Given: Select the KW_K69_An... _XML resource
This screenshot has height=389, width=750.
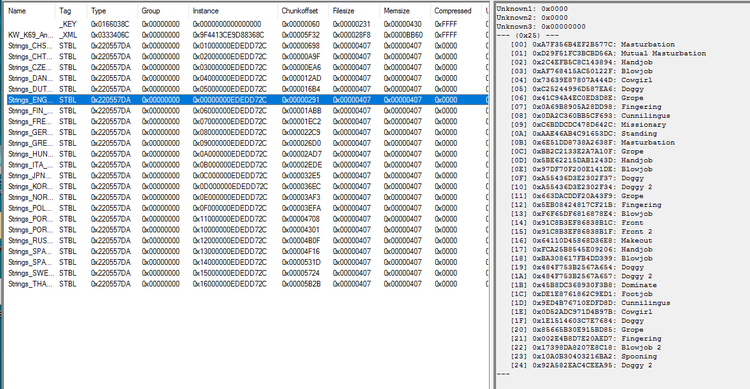Looking at the screenshot, I should coord(247,35).
